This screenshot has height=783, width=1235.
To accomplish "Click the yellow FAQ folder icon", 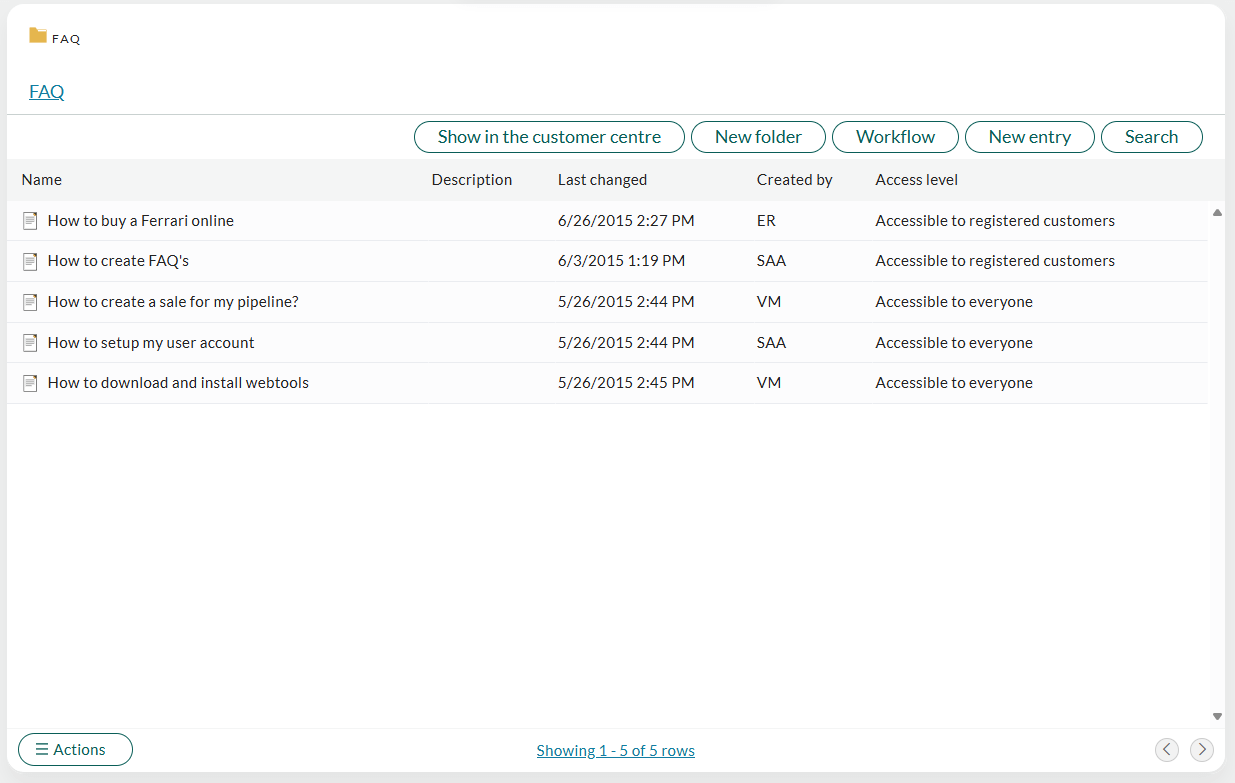I will click(x=38, y=35).
